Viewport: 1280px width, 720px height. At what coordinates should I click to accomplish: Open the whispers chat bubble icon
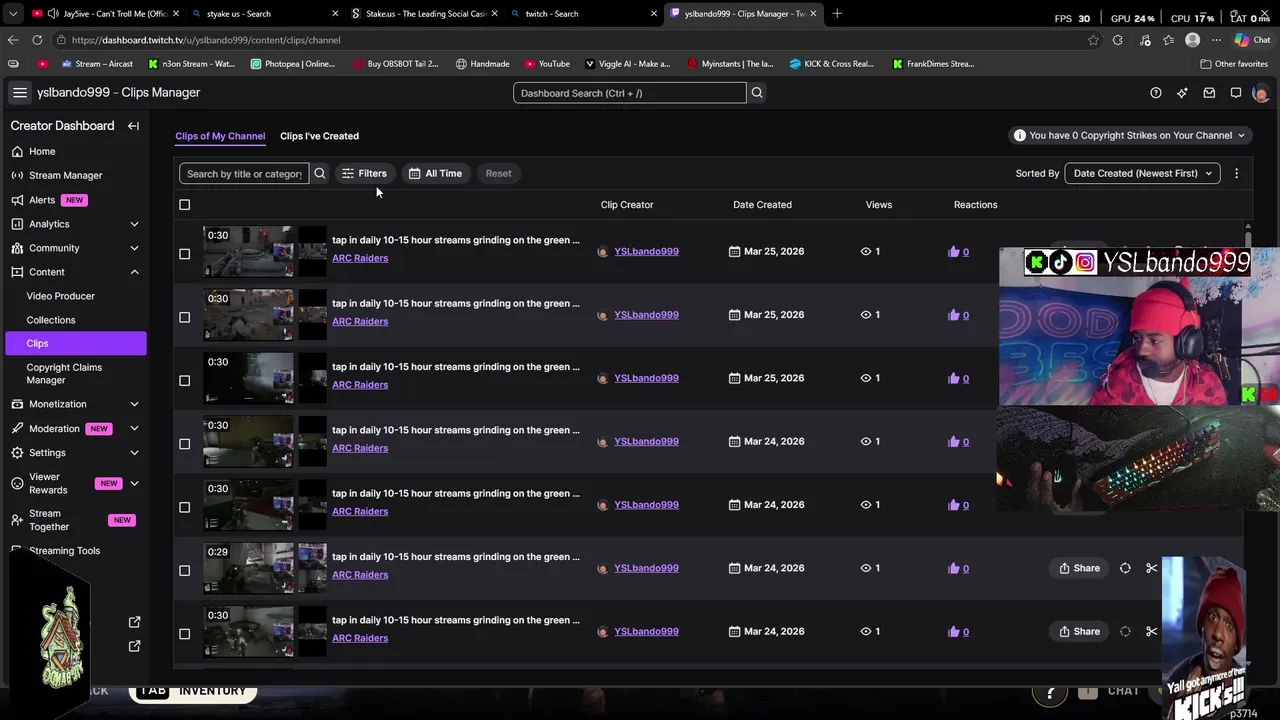(x=1236, y=93)
